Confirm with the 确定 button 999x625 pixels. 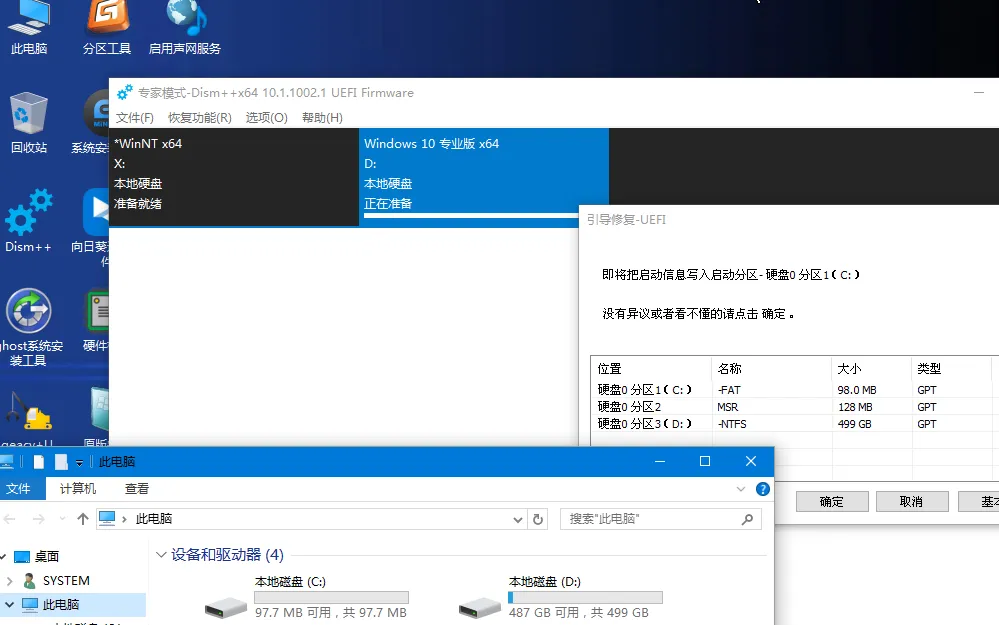(831, 501)
